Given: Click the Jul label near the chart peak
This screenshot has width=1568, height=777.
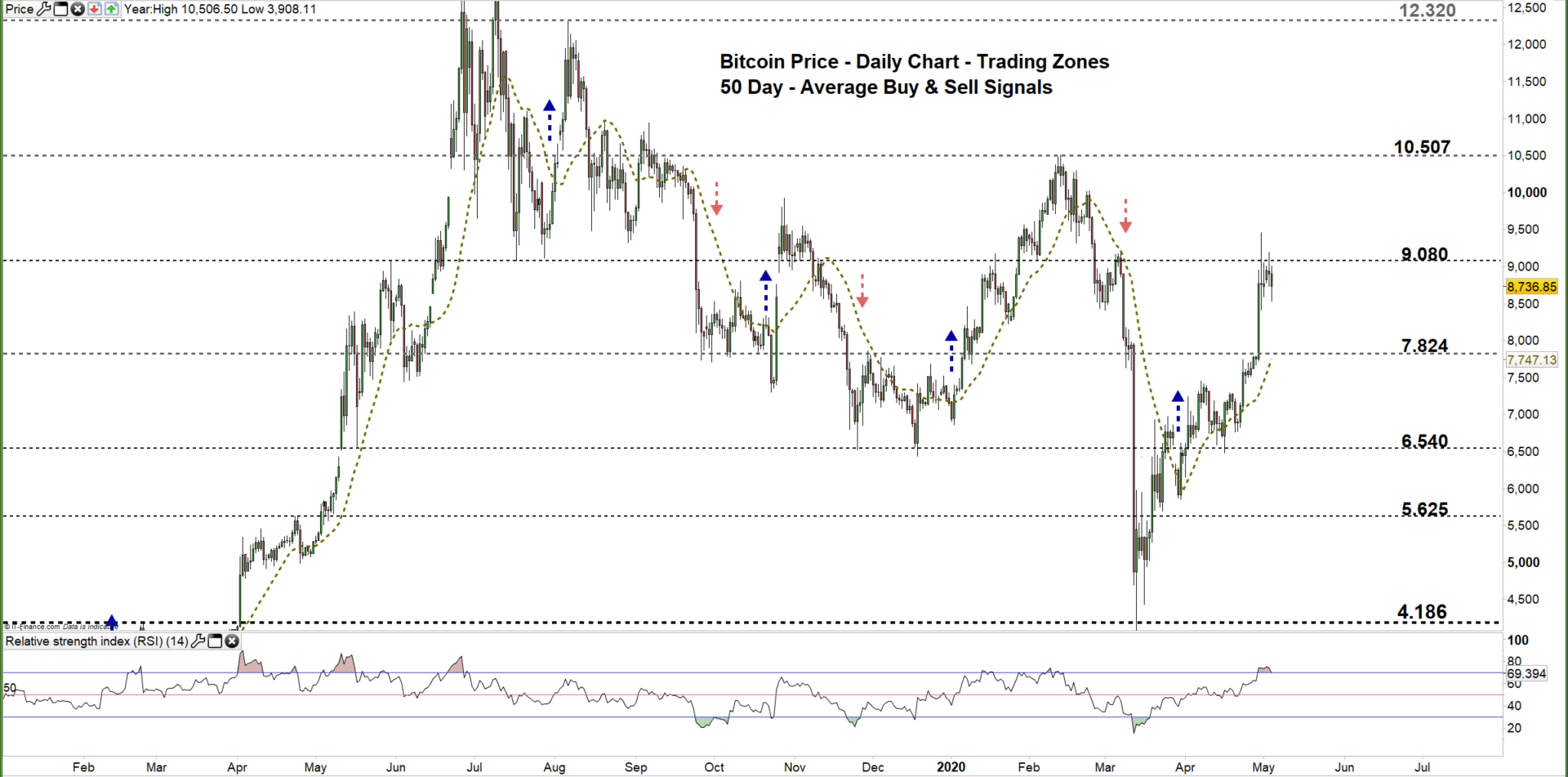Looking at the screenshot, I should tap(474, 767).
